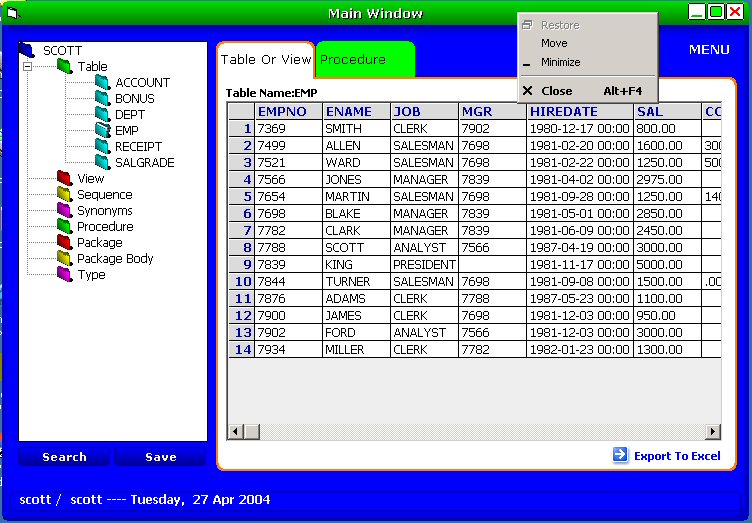The height and width of the screenshot is (523, 752).
Task: Click the EMPNO cell 7934
Action: pyautogui.click(x=289, y=349)
